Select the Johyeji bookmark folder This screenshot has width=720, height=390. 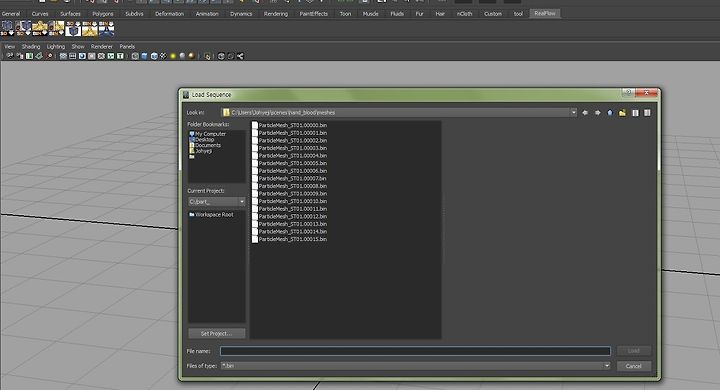click(x=201, y=151)
